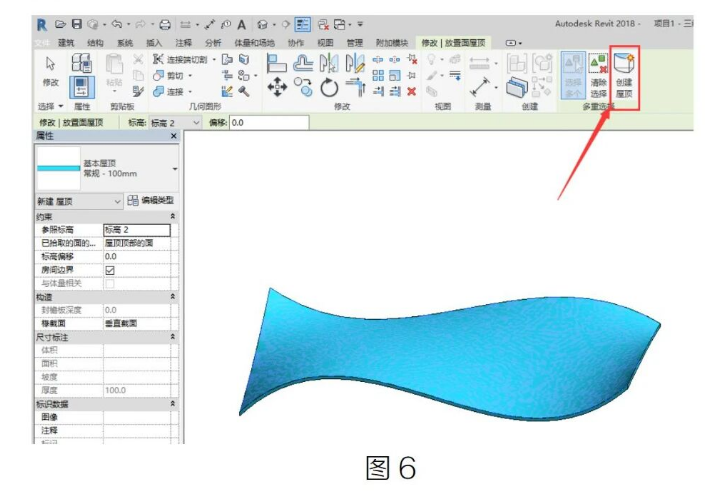
Task: Click the roof type preview thumbnail
Action: [58, 168]
